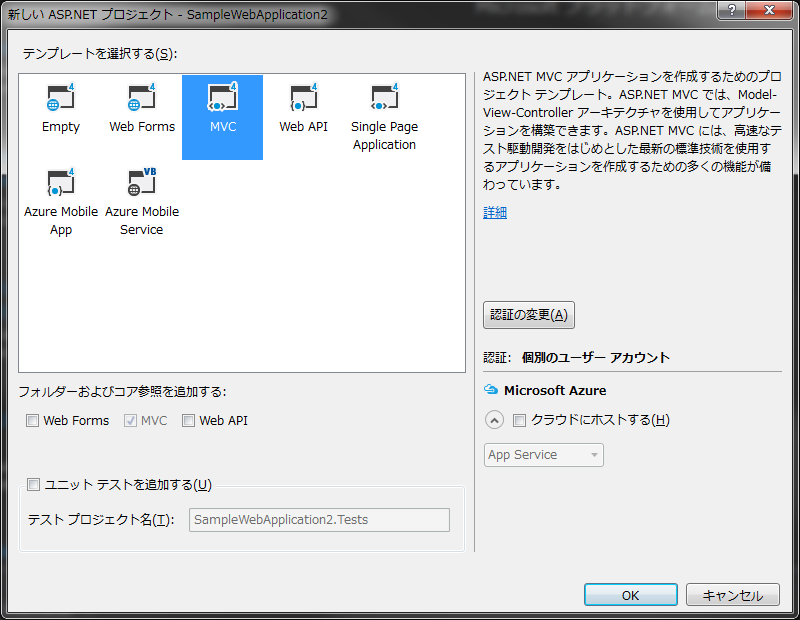Check ユニット テストを追加する checkbox
800x620 pixels.
[33, 484]
